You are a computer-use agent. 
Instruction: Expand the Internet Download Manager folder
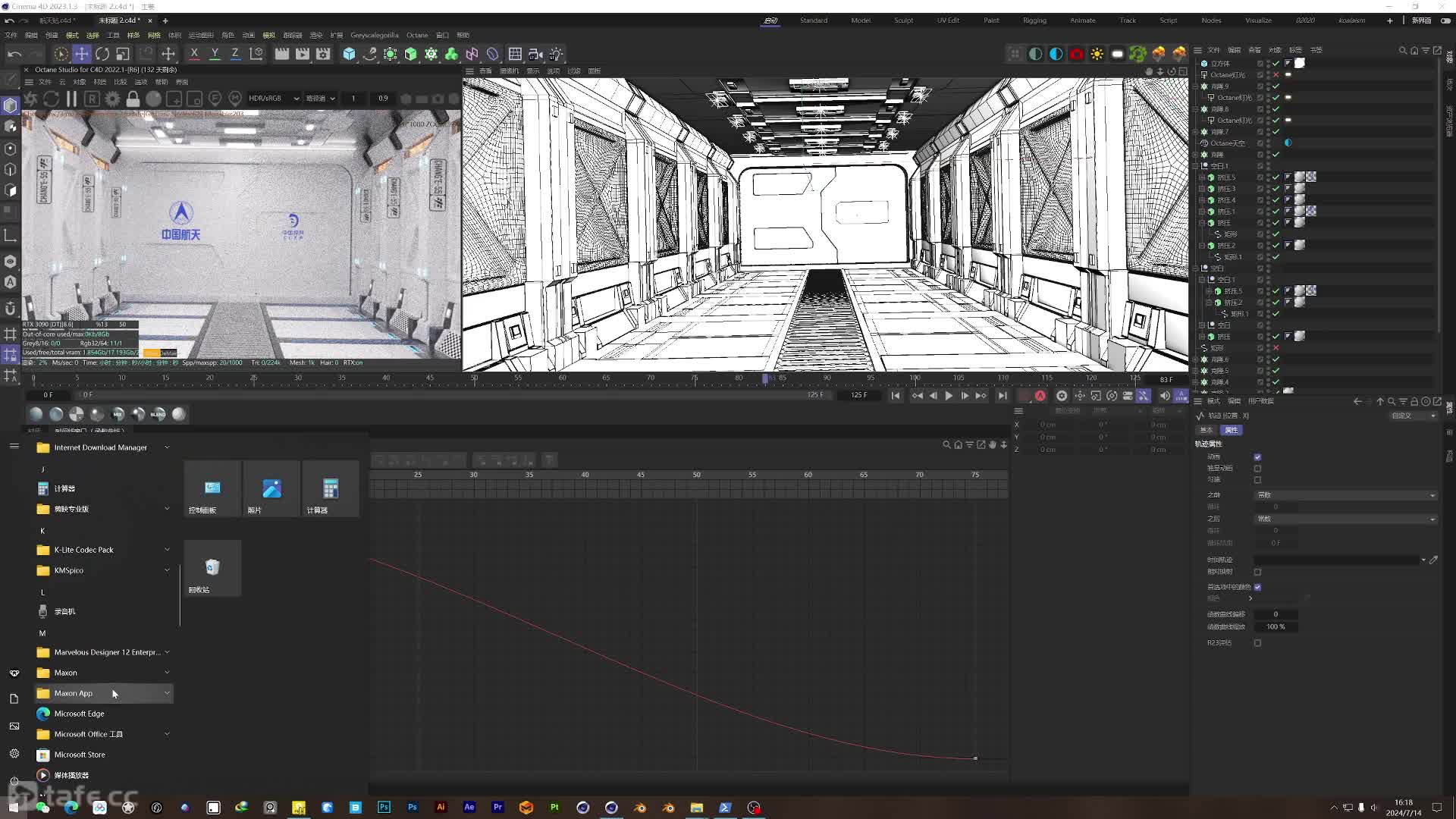[x=104, y=447]
